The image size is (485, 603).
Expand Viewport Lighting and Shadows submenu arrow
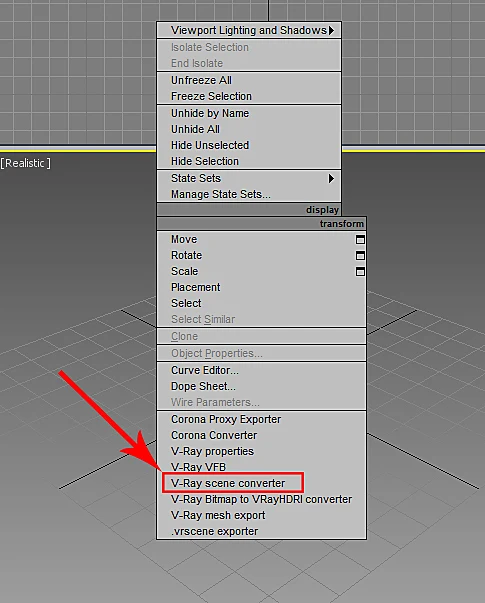[x=332, y=30]
